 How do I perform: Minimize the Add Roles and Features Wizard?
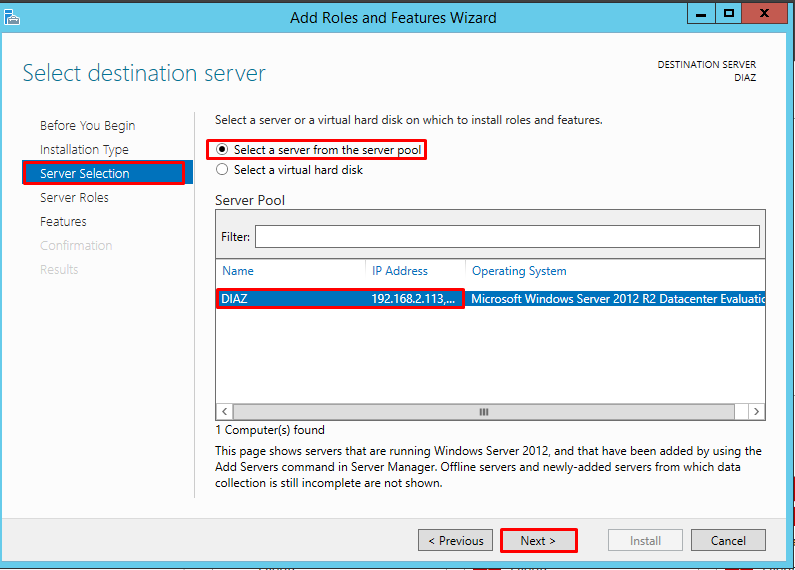pos(703,14)
